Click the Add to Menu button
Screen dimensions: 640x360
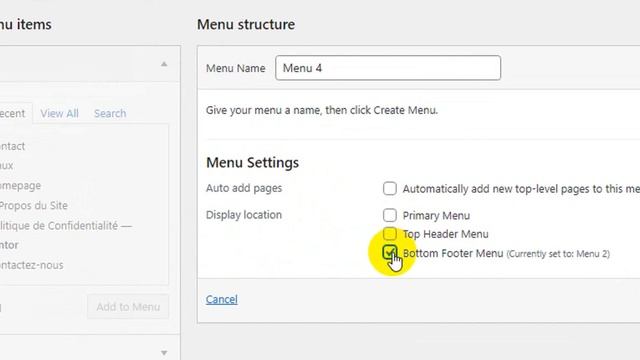click(128, 307)
